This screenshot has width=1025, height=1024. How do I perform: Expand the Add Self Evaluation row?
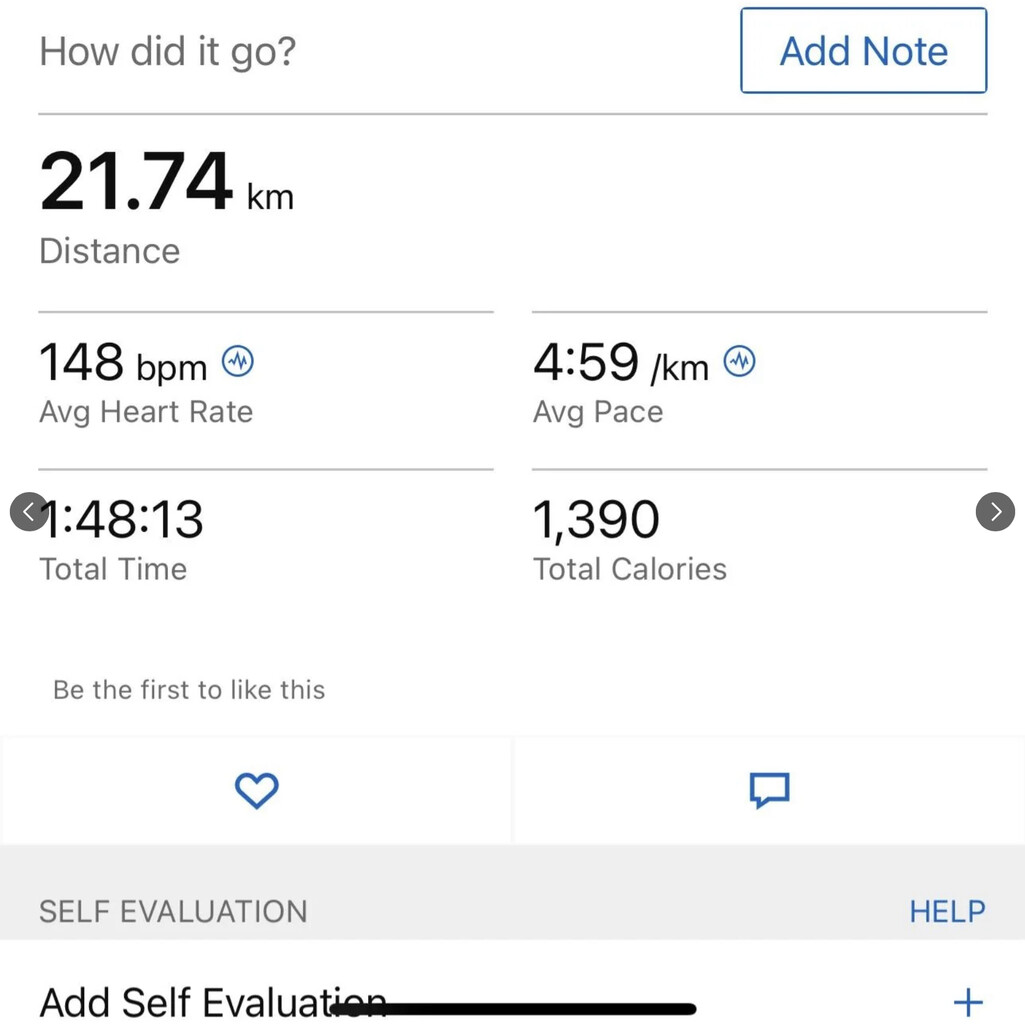pyautogui.click(x=967, y=1001)
